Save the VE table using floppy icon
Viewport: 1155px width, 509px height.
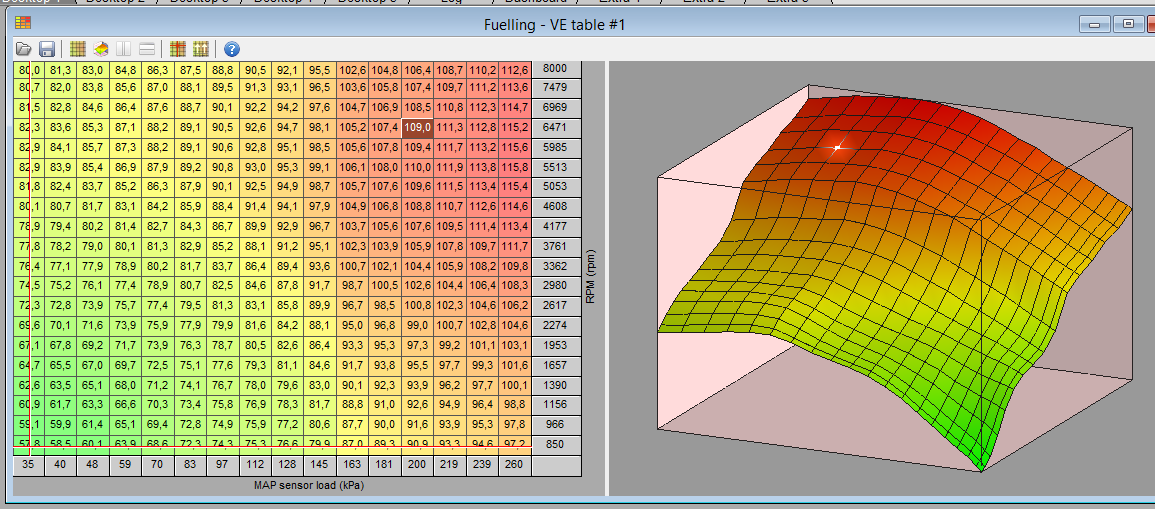click(x=46, y=48)
